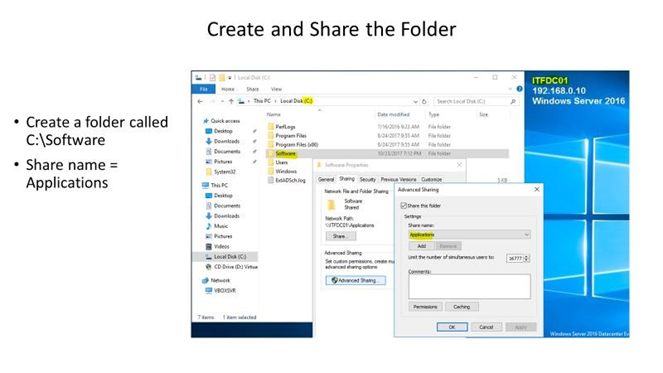This screenshot has height=373, width=663.
Task: Select Desktop under This PC
Action: (x=223, y=195)
